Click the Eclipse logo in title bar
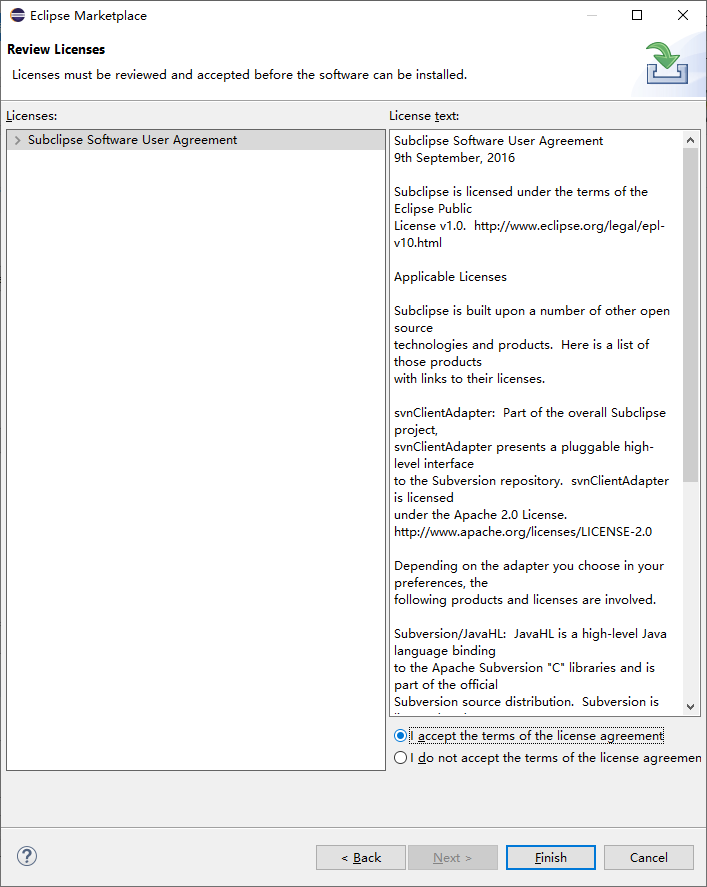 point(18,15)
